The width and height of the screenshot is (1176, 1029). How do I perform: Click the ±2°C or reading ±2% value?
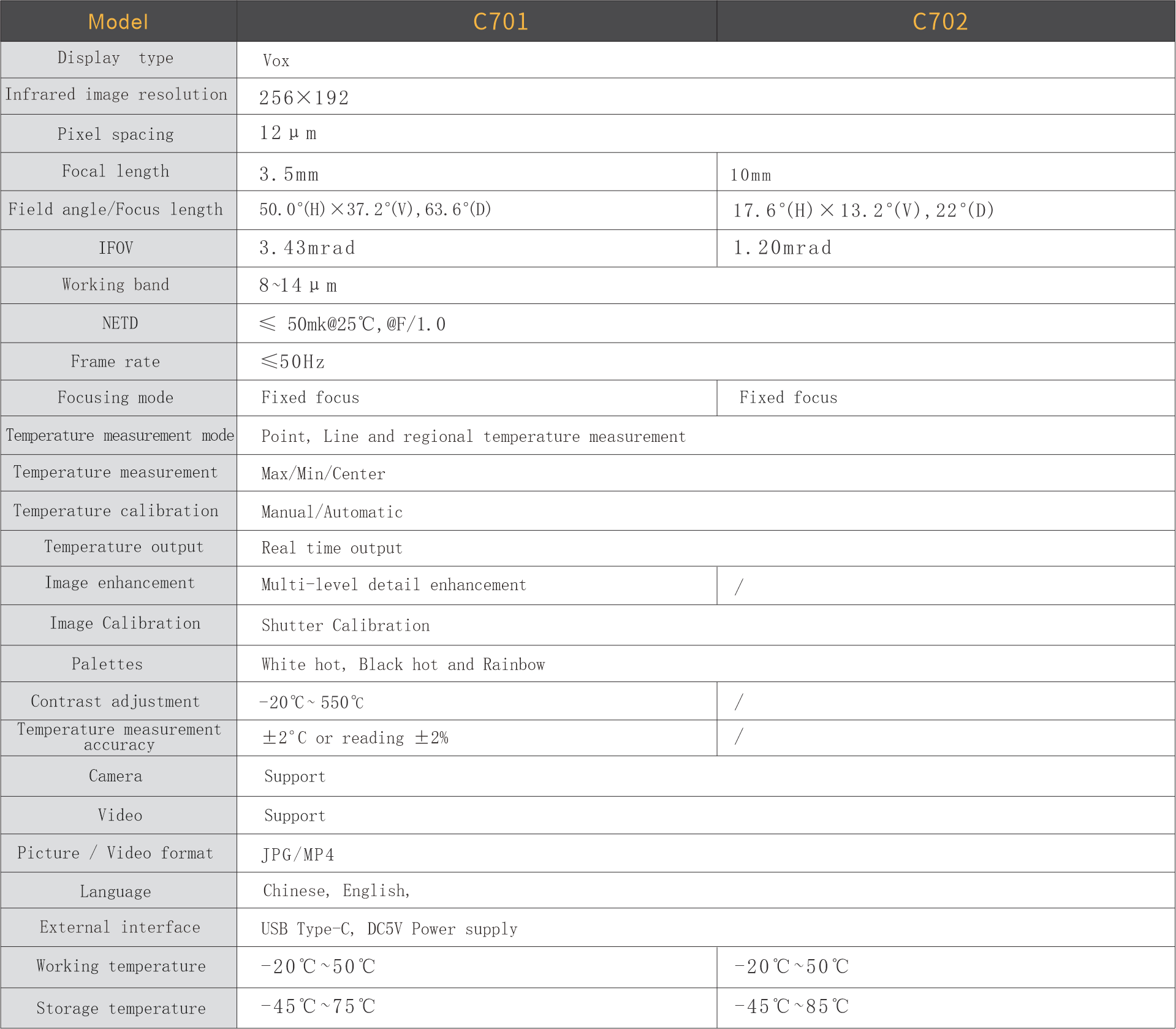[355, 738]
